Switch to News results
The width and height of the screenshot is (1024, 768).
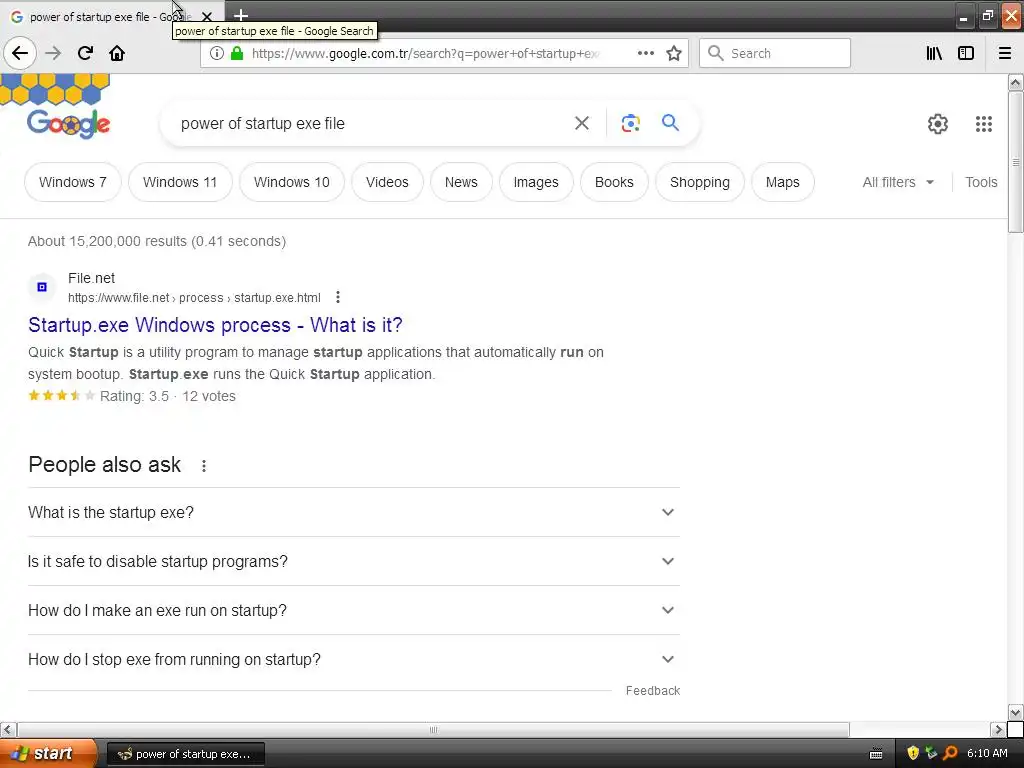pos(461,182)
